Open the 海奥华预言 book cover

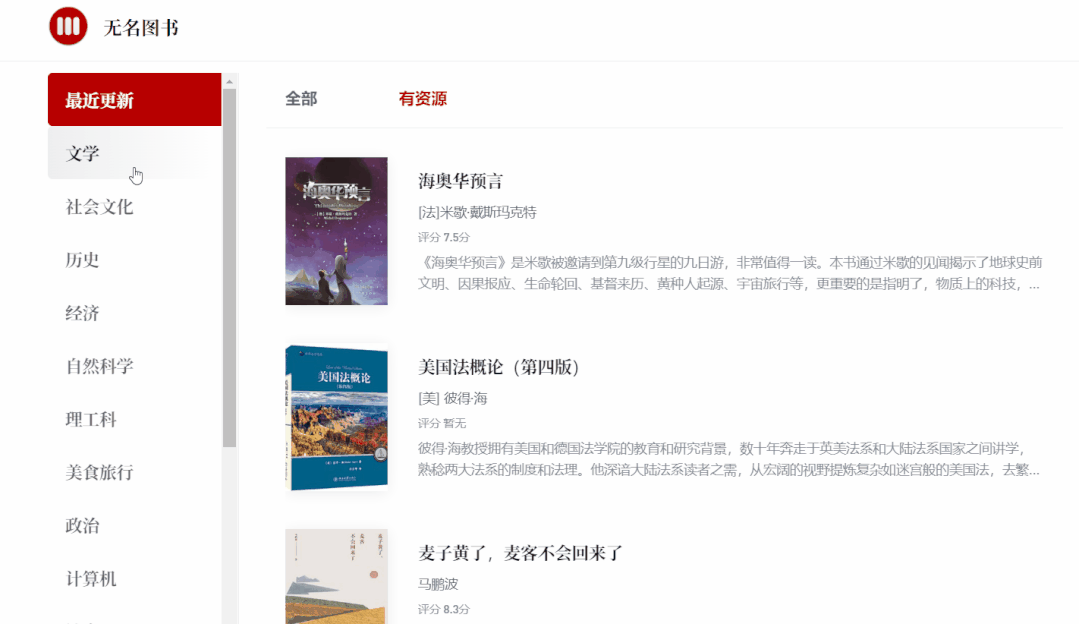[x=336, y=231]
